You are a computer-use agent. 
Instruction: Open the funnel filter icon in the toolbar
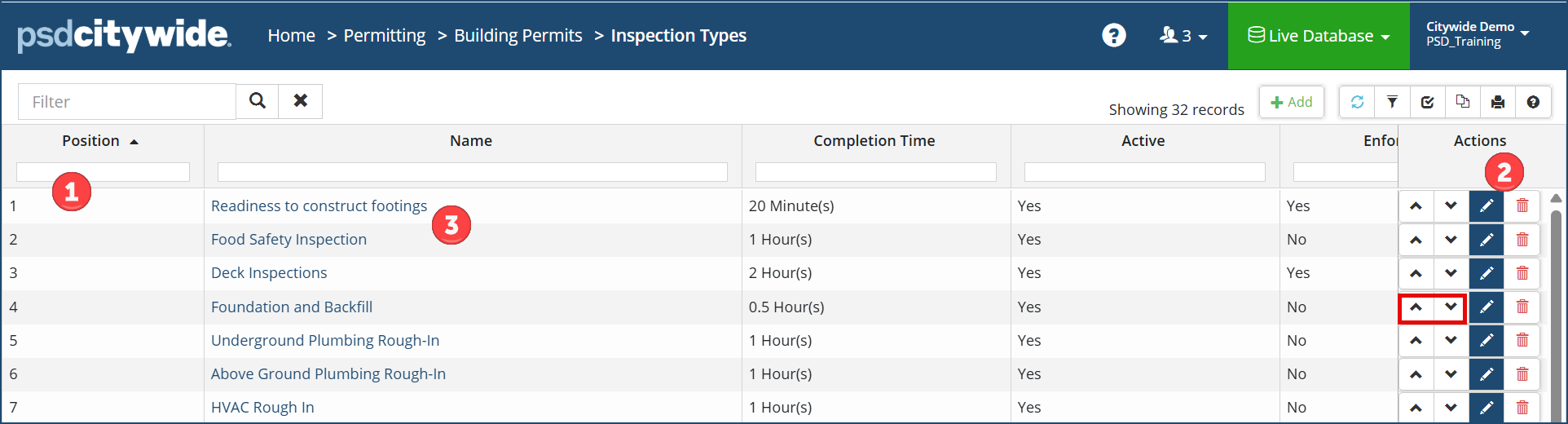[x=1392, y=102]
